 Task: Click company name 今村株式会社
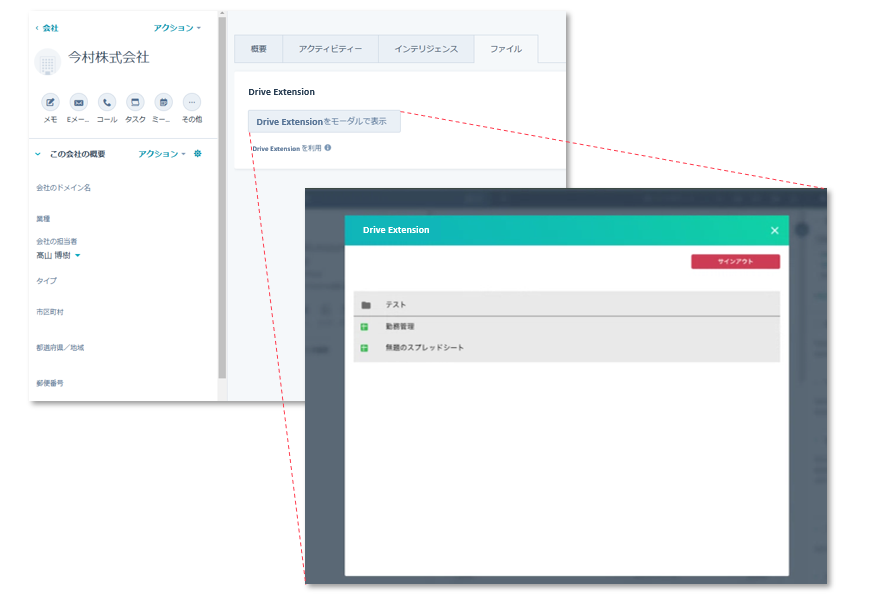(109, 57)
